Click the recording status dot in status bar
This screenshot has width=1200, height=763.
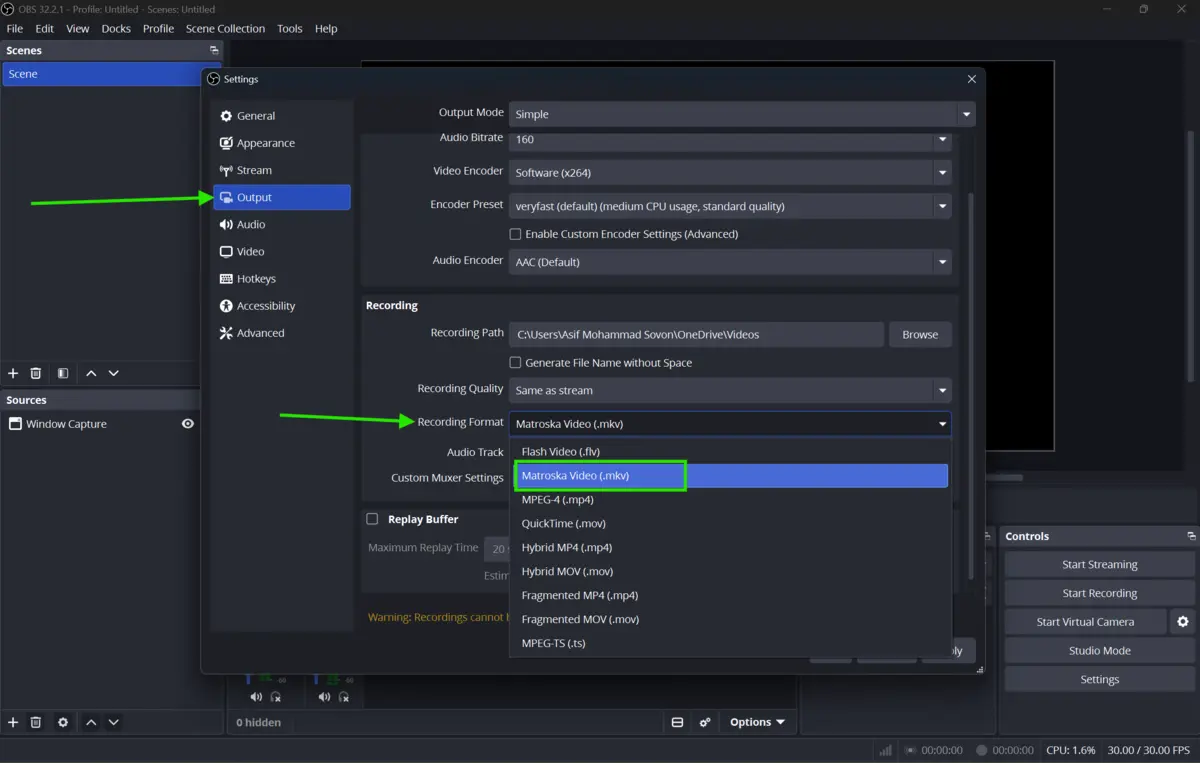(x=982, y=750)
